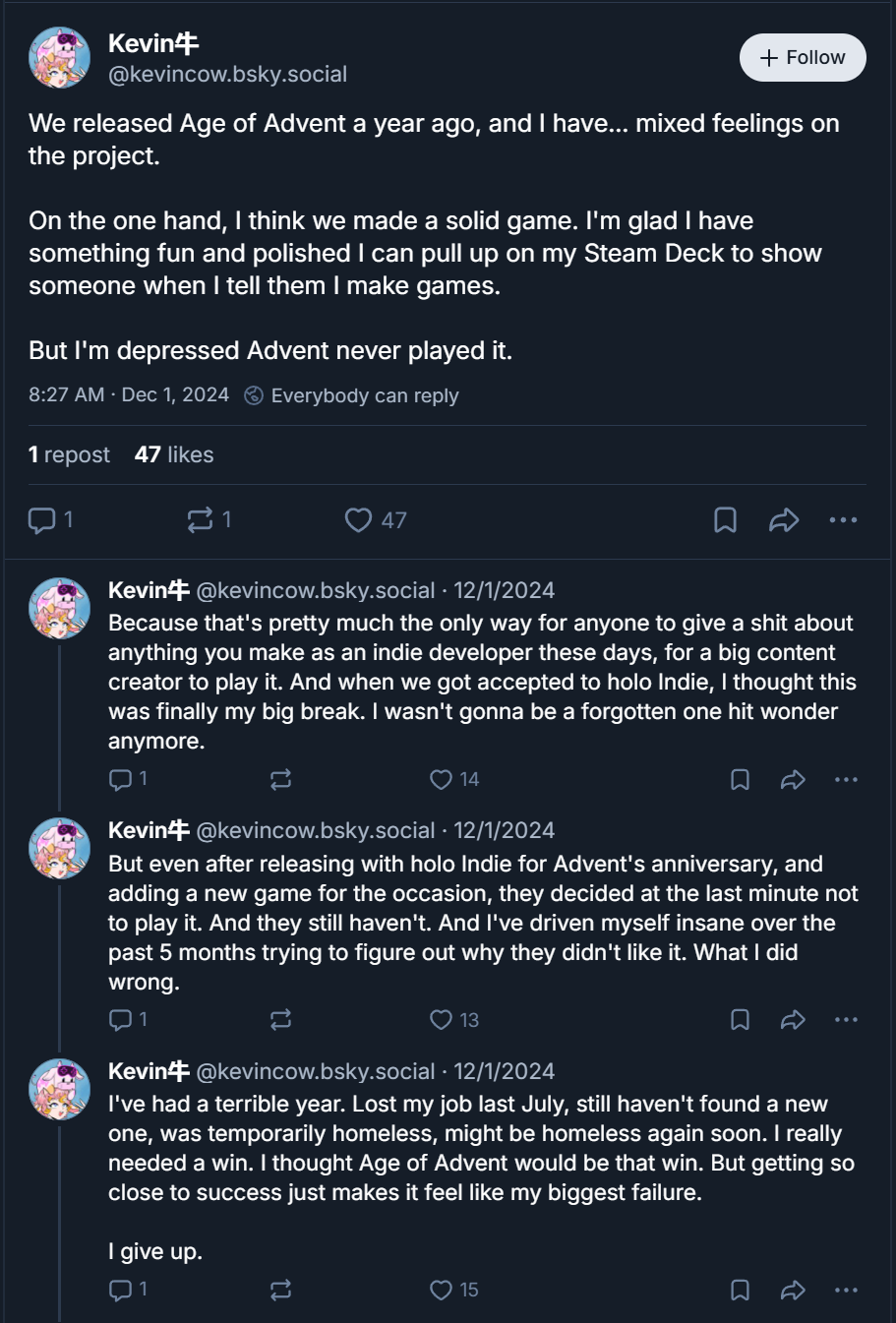Screen dimensions: 896x1323
Task: Open more options on the 15-likes reply
Action: [846, 1290]
